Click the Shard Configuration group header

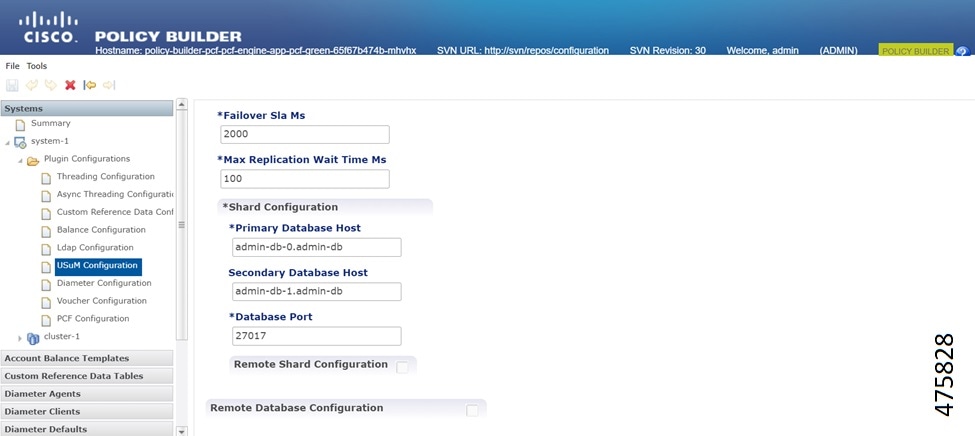coord(325,207)
